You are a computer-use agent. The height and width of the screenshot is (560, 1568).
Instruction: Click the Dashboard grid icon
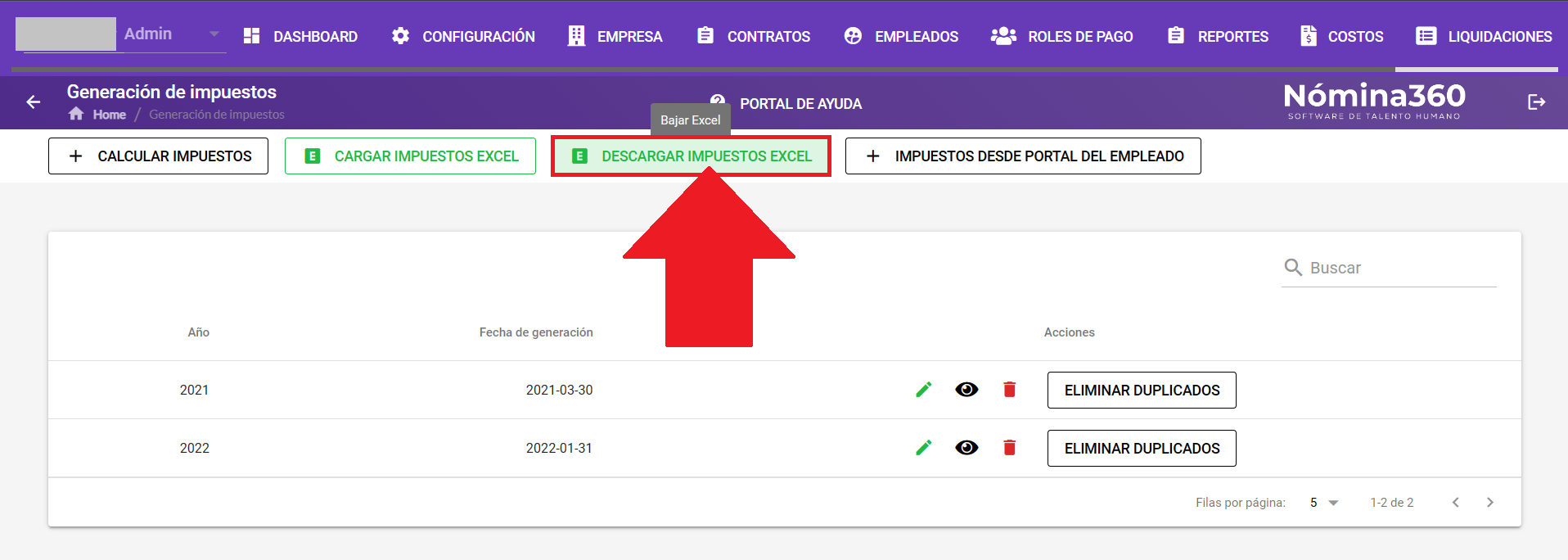252,36
